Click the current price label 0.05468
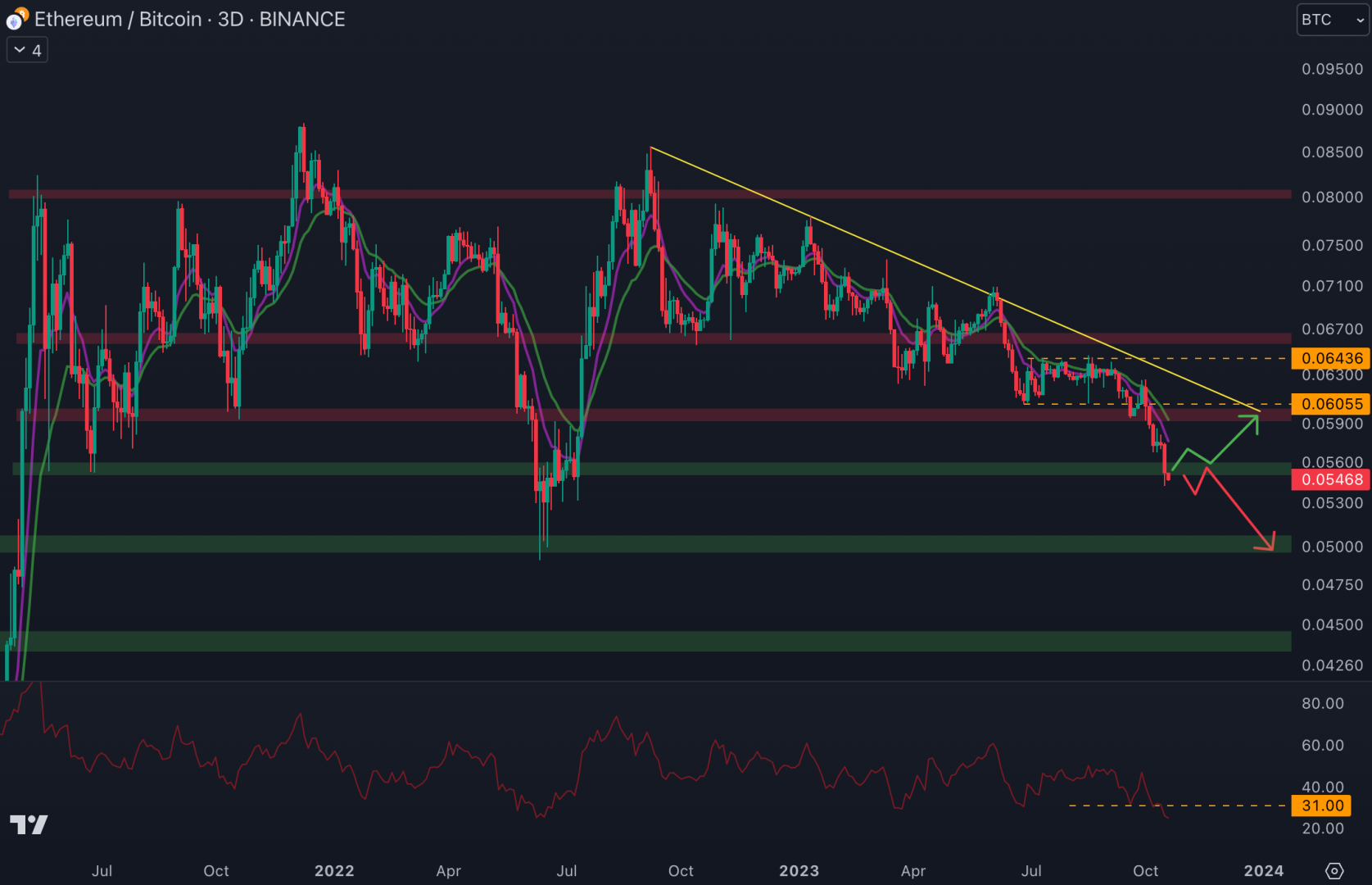The height and width of the screenshot is (885, 1372). 1332,480
